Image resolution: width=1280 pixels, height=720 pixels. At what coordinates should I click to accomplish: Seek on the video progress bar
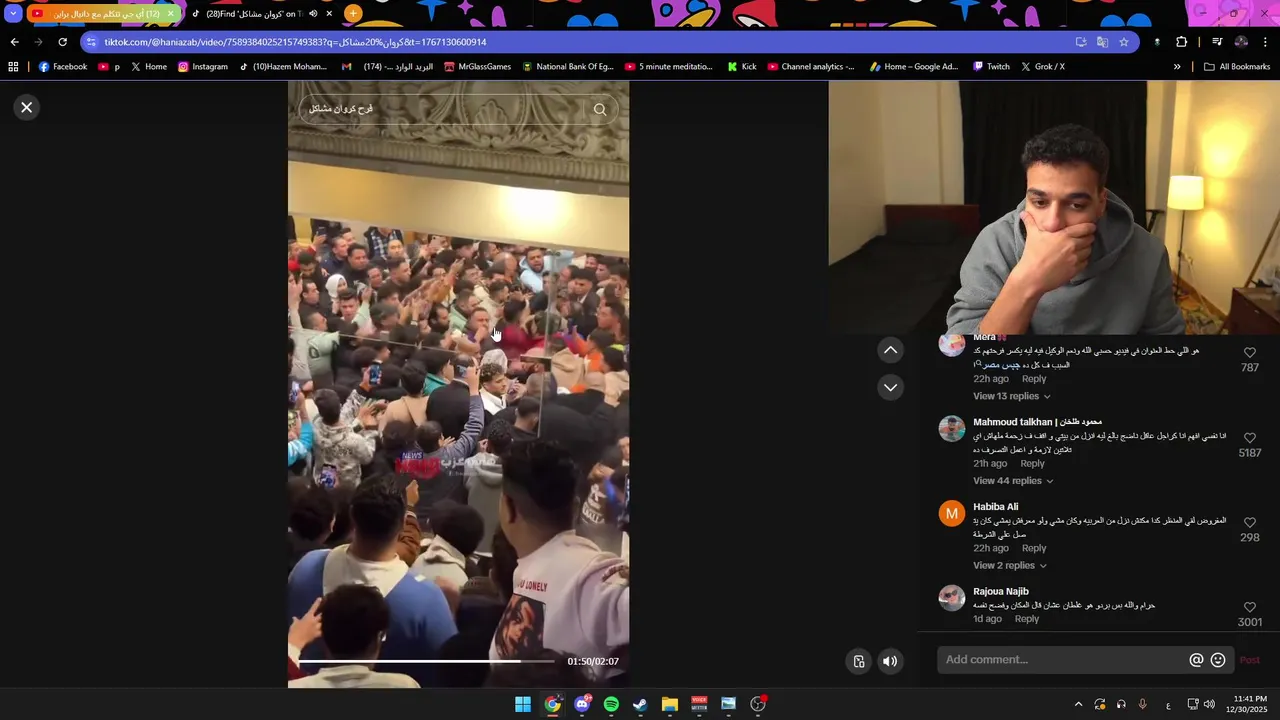click(426, 661)
